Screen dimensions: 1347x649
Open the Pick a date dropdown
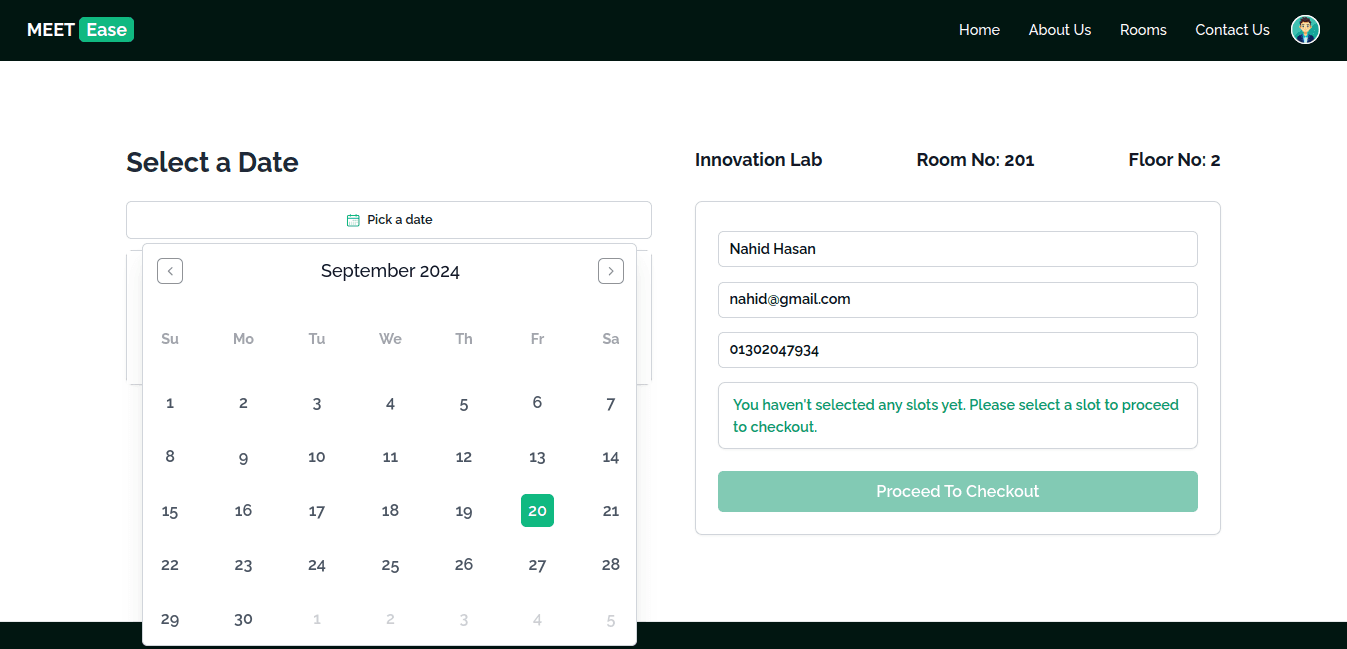(389, 220)
